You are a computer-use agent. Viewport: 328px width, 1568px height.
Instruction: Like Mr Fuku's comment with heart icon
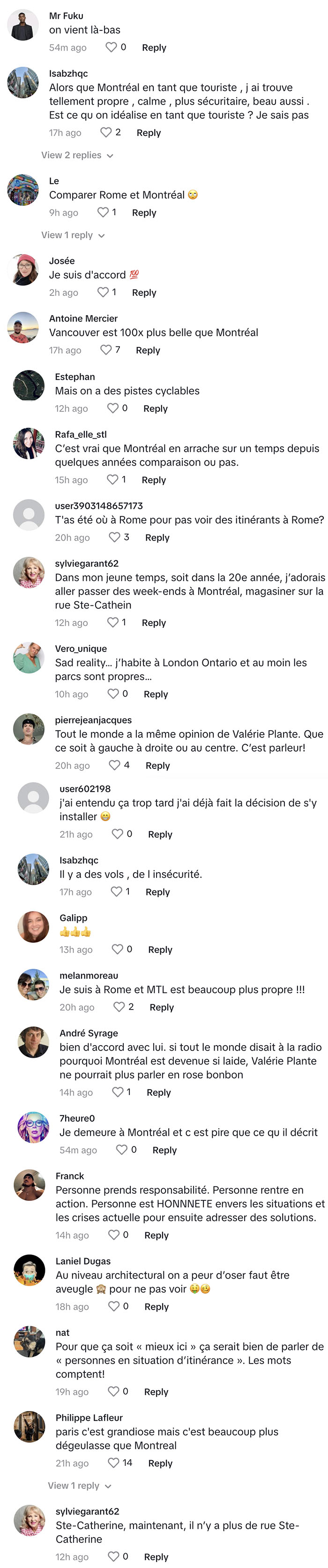(x=111, y=47)
